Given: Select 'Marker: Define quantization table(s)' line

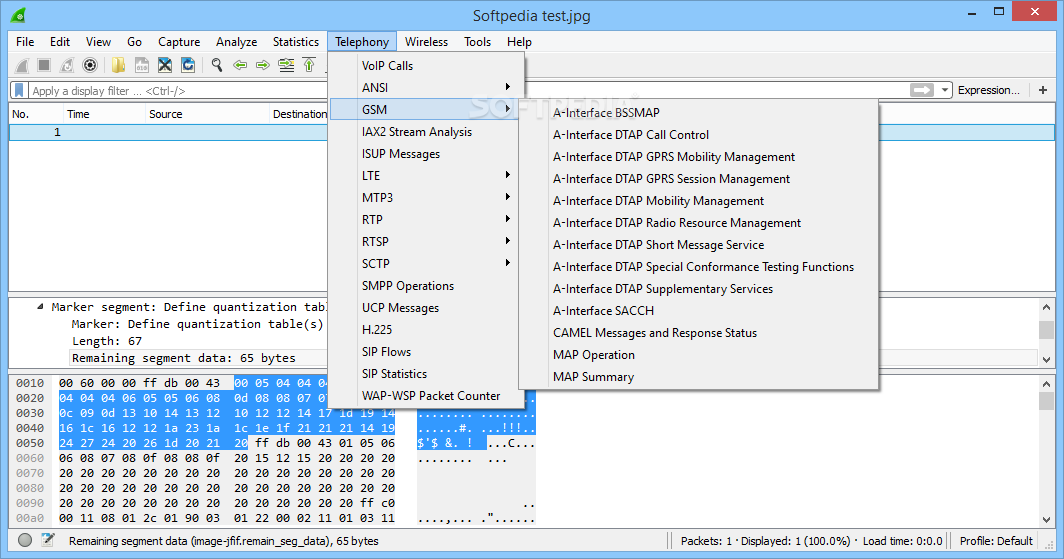Looking at the screenshot, I should coord(197,324).
